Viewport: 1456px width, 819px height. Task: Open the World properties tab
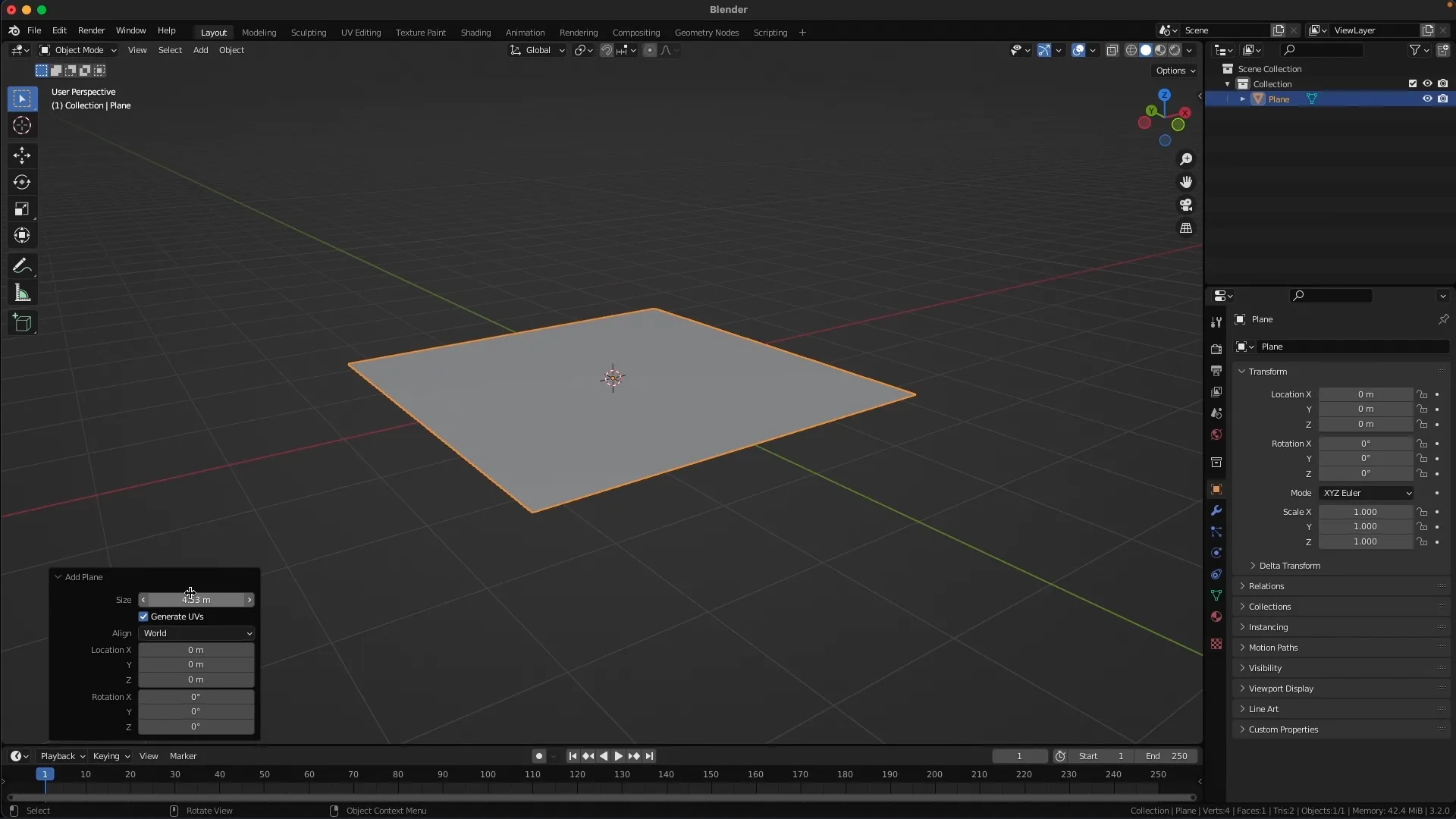tap(1216, 435)
